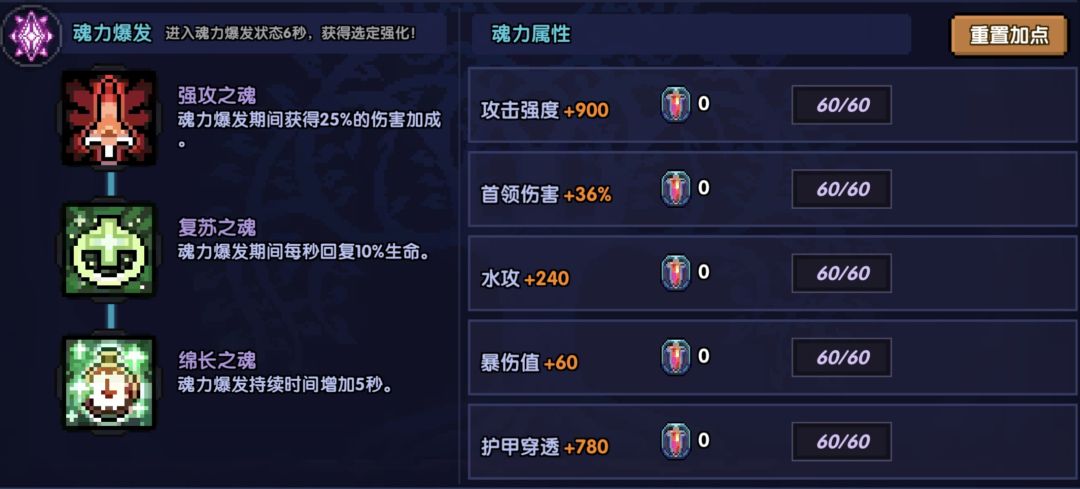The image size is (1080, 489).
Task: Select the red 强攻之魂 skill icon
Action: point(109,118)
